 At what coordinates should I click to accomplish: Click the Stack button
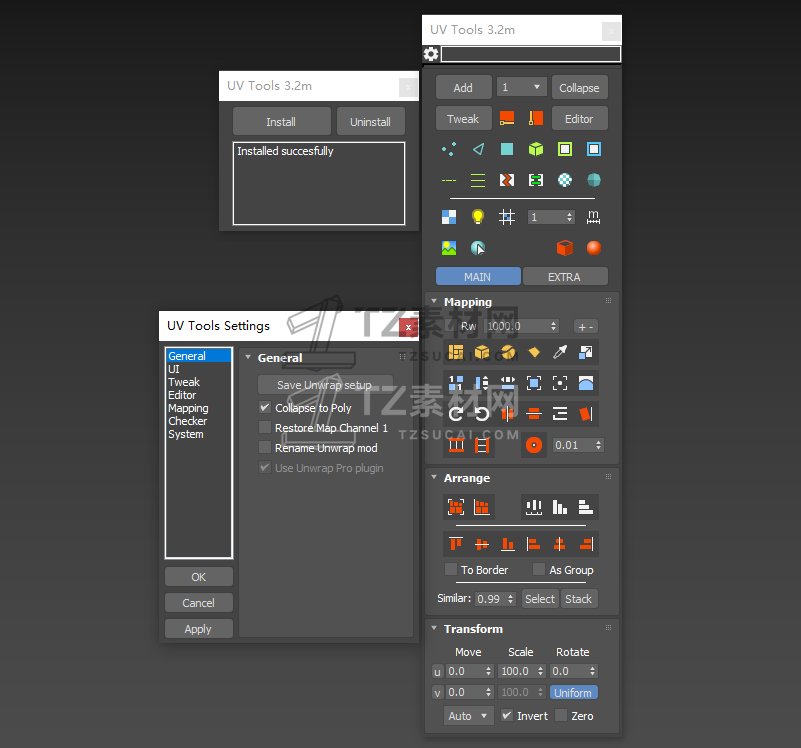click(579, 599)
